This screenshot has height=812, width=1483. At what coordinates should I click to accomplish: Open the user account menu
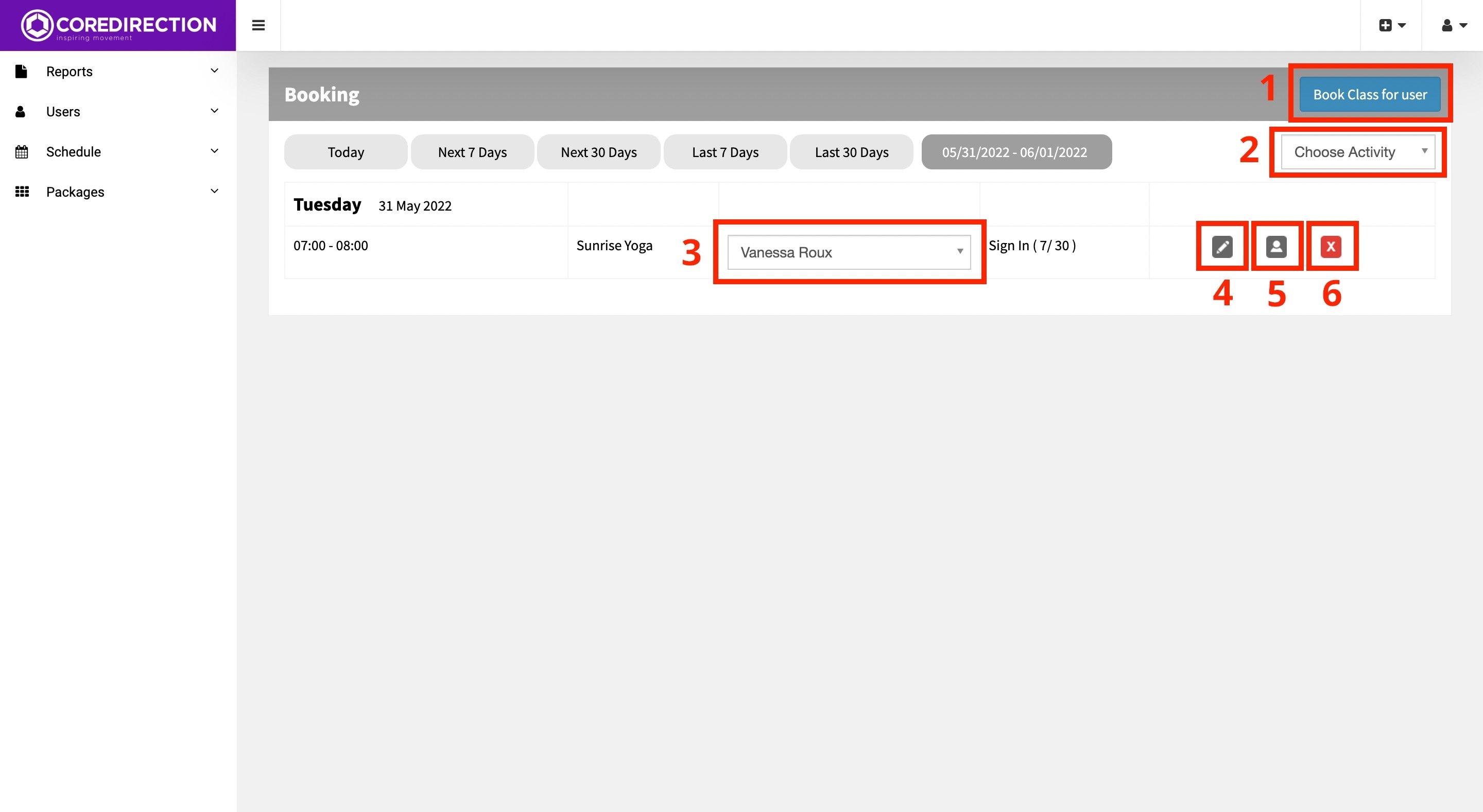pyautogui.click(x=1454, y=25)
